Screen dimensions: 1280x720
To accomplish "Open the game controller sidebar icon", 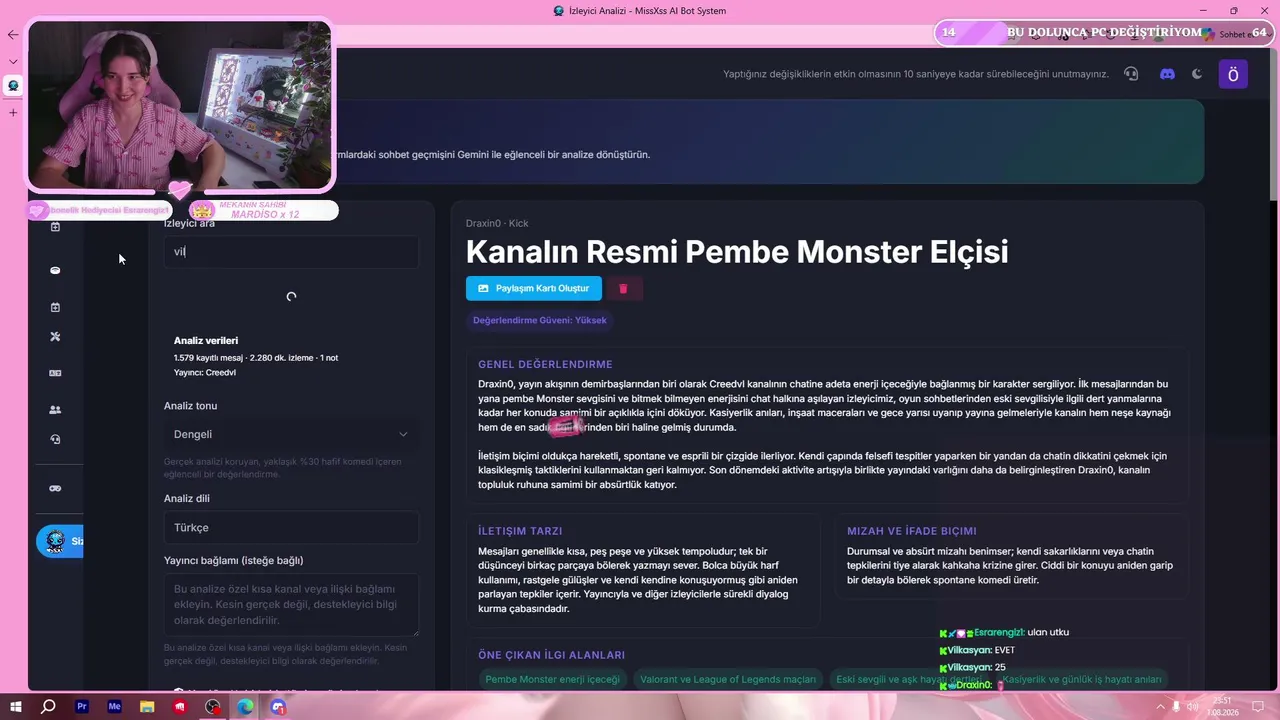I will (55, 488).
